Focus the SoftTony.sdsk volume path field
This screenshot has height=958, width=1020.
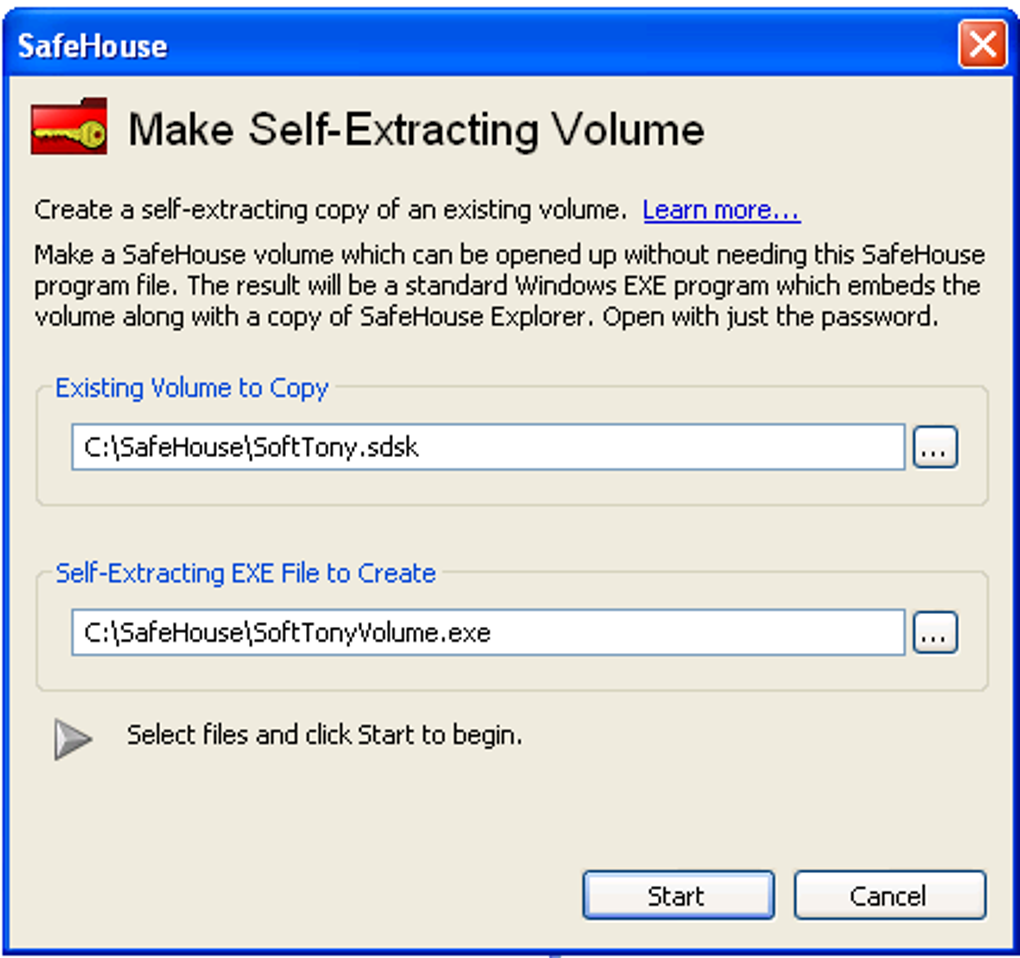click(488, 447)
